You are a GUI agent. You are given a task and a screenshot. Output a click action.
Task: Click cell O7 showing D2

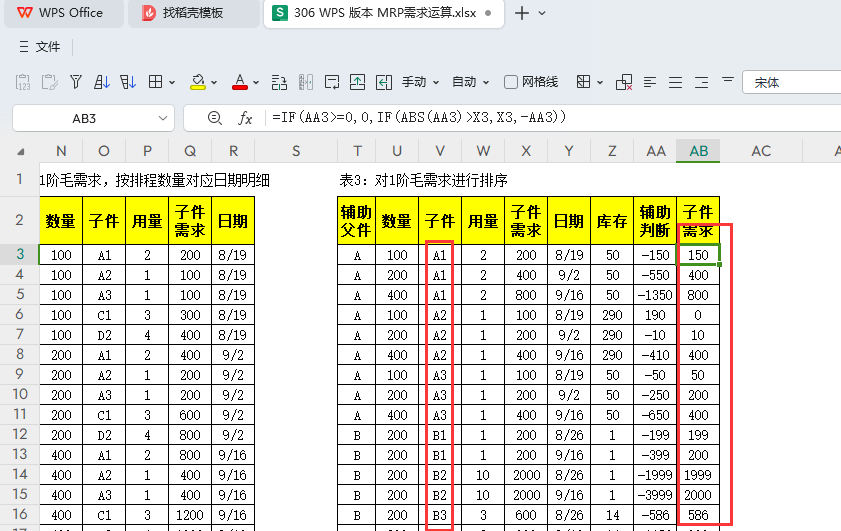(104, 335)
